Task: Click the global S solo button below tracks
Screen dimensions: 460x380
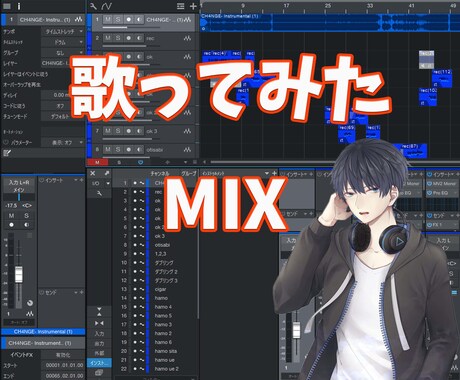Action: pos(119,162)
